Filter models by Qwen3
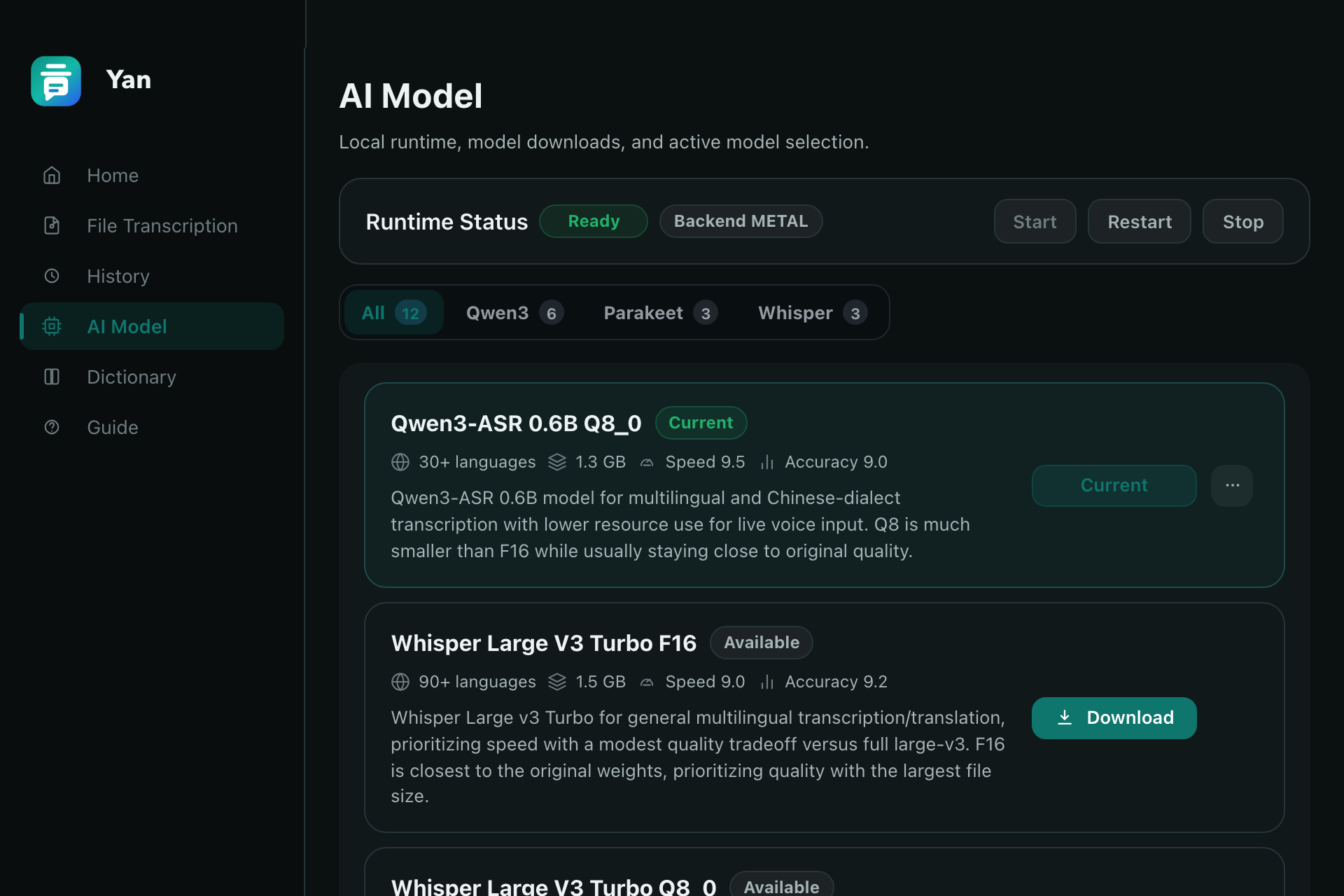1344x896 pixels. (x=515, y=312)
